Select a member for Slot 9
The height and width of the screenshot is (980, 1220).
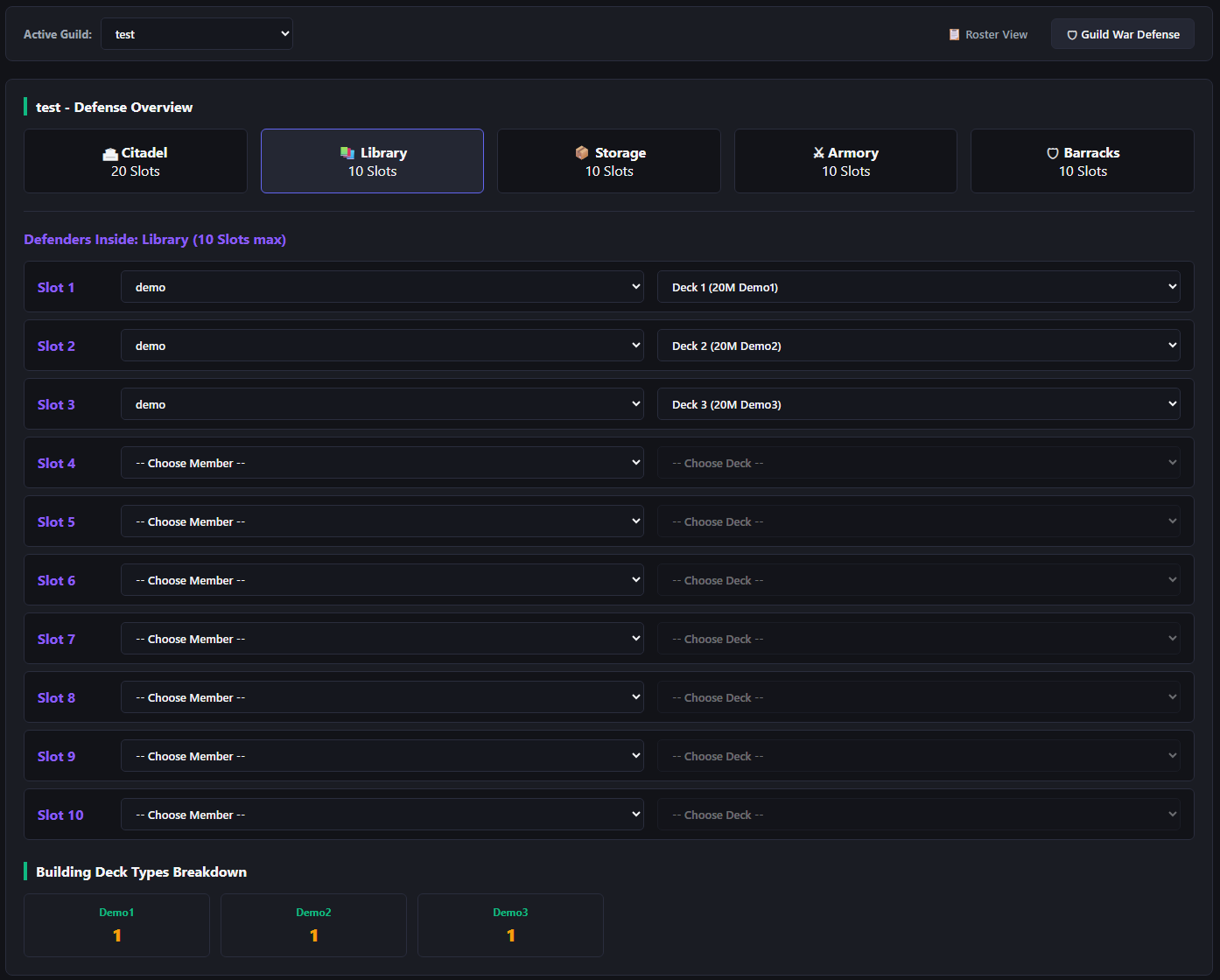tap(382, 756)
